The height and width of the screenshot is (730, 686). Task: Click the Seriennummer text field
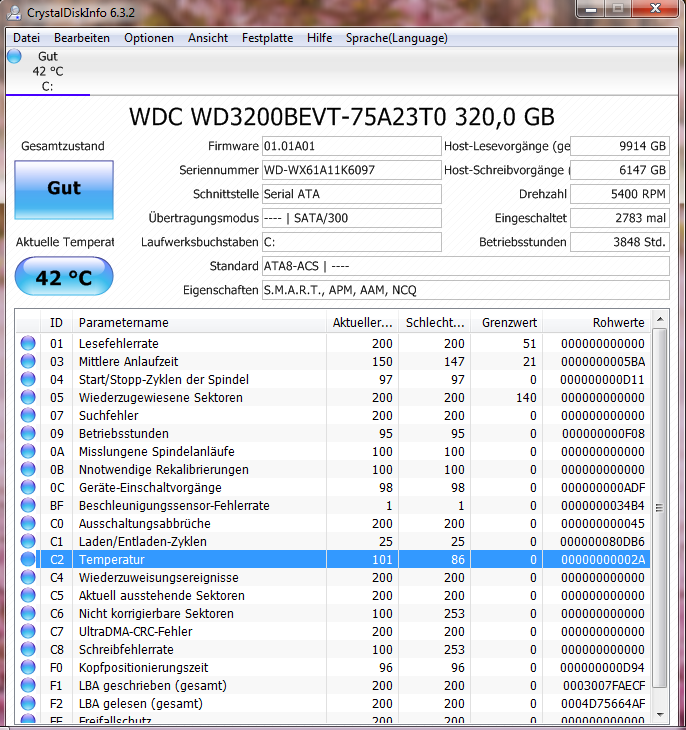(x=352, y=170)
